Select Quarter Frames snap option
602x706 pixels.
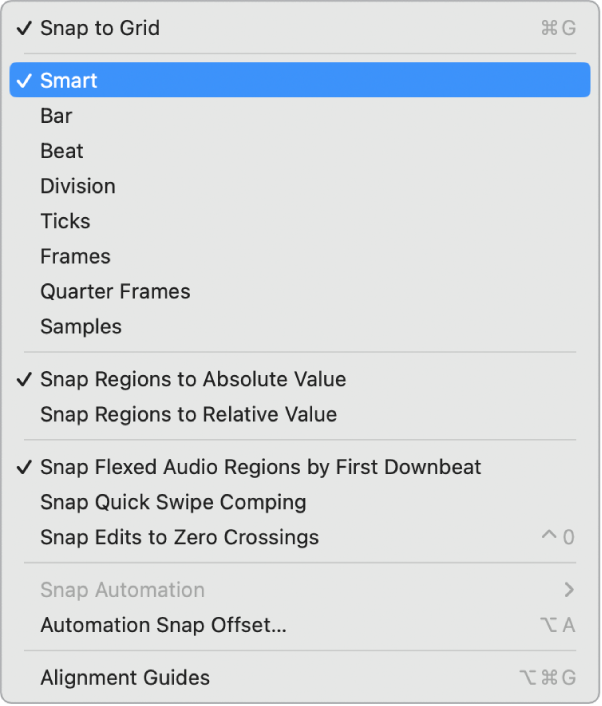tap(115, 292)
